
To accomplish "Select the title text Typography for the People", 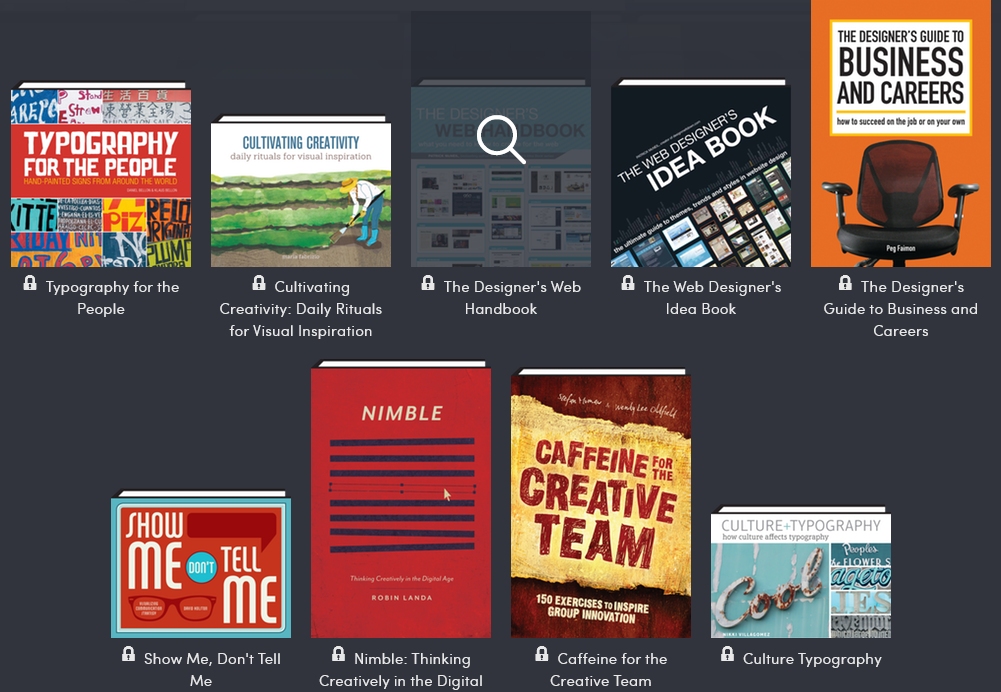I will (112, 298).
